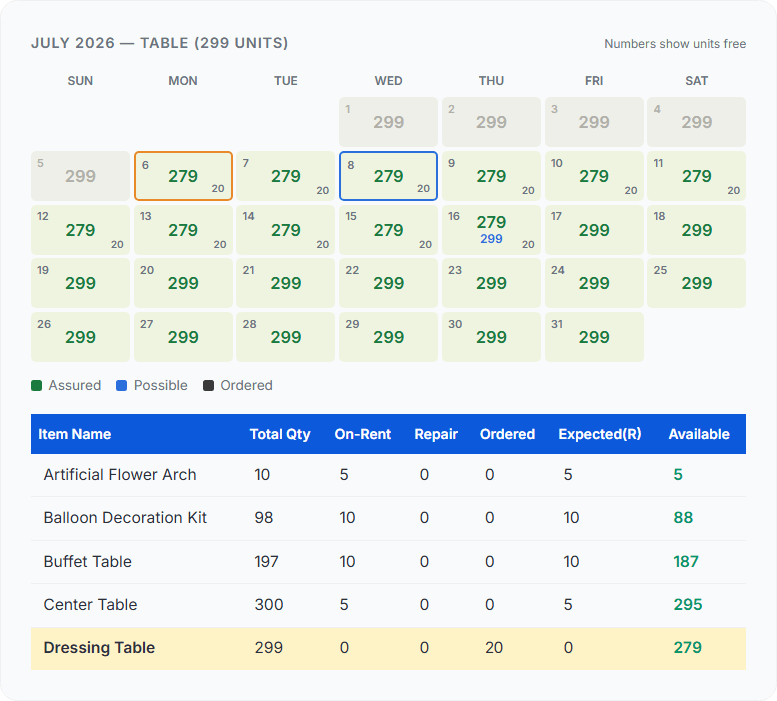Click the green Assured legend swatch
This screenshot has width=777, height=701.
click(36, 385)
